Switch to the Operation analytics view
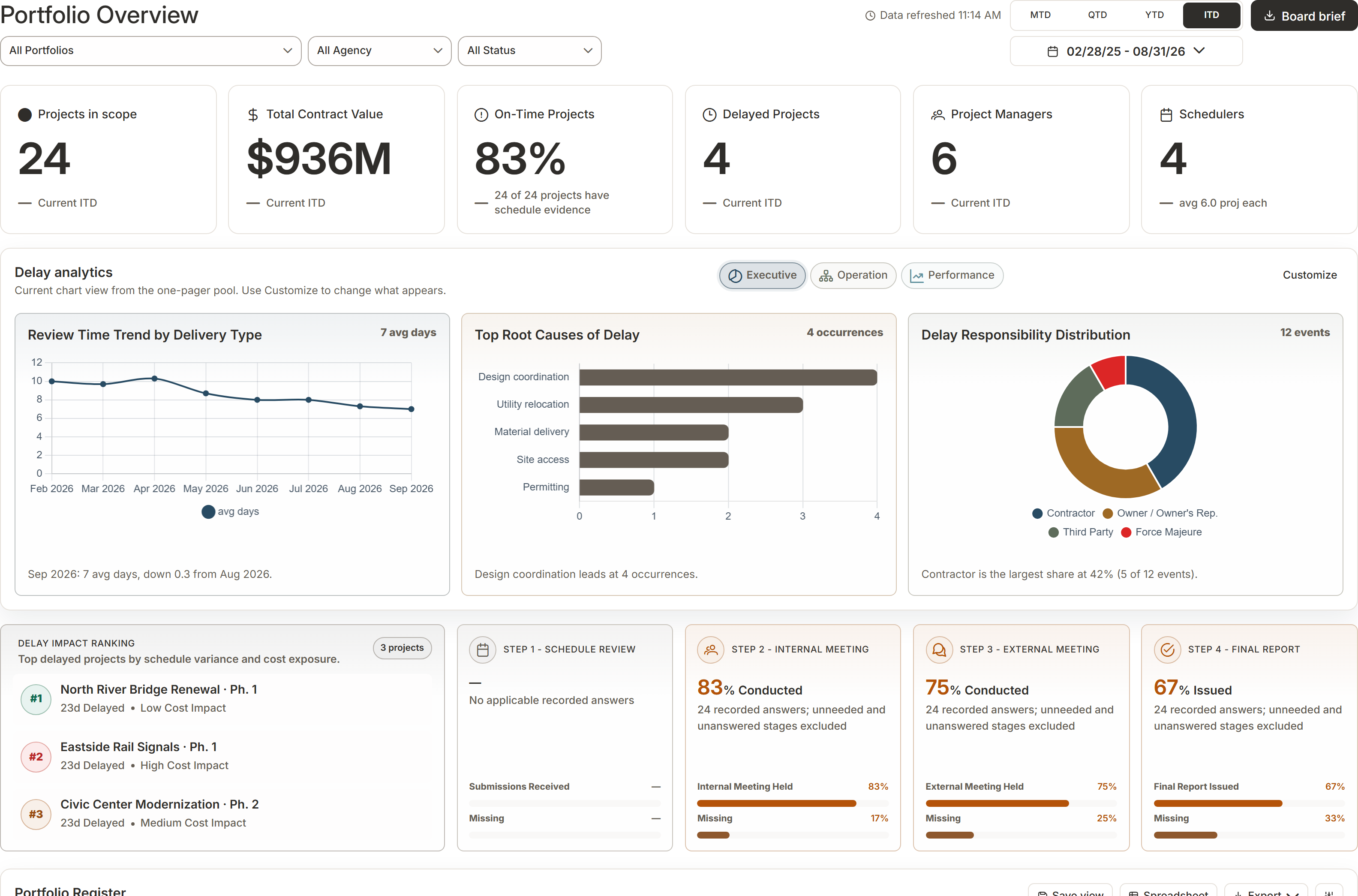1358x896 pixels. [853, 275]
